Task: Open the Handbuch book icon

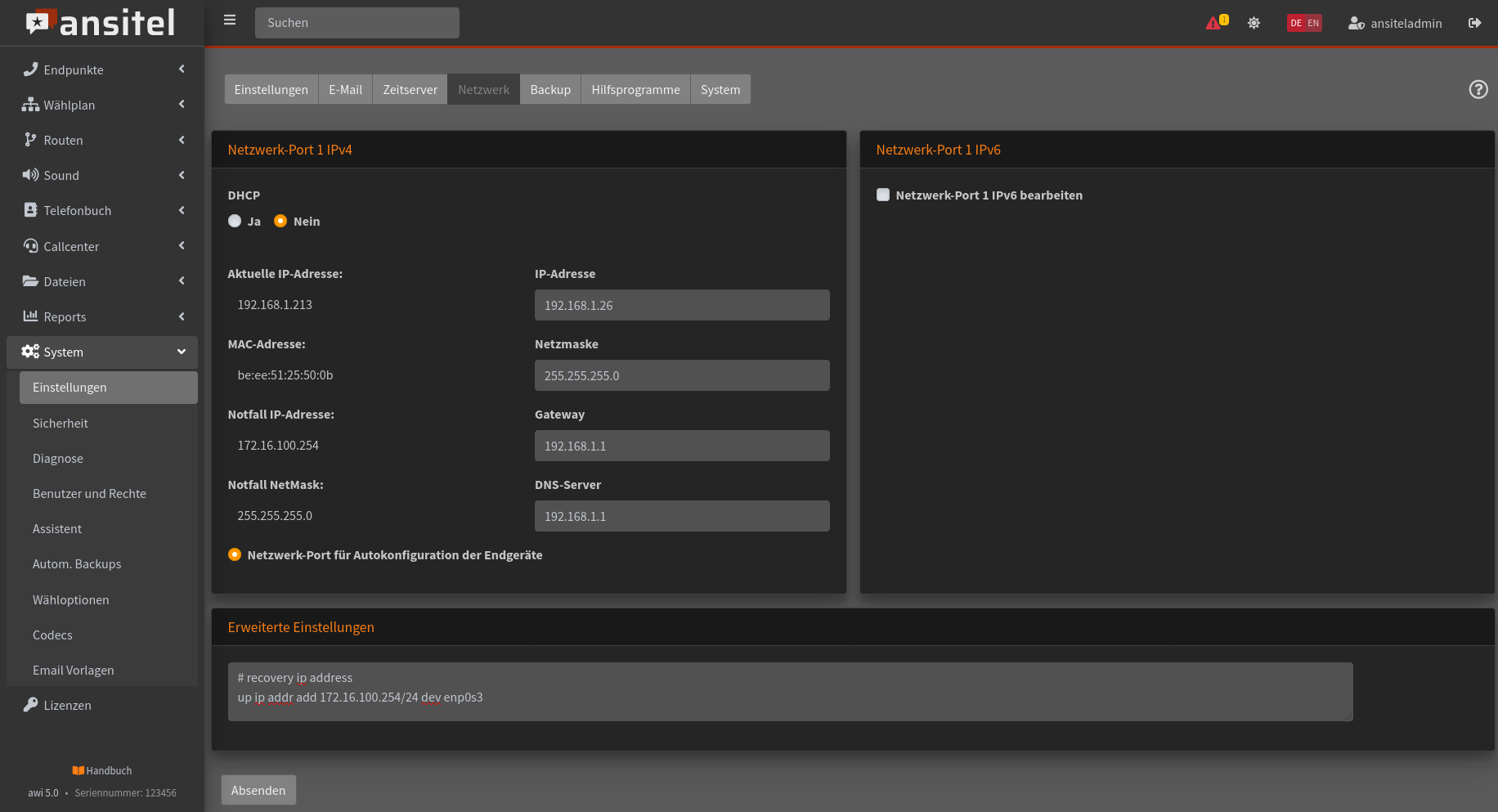Action: click(x=78, y=770)
